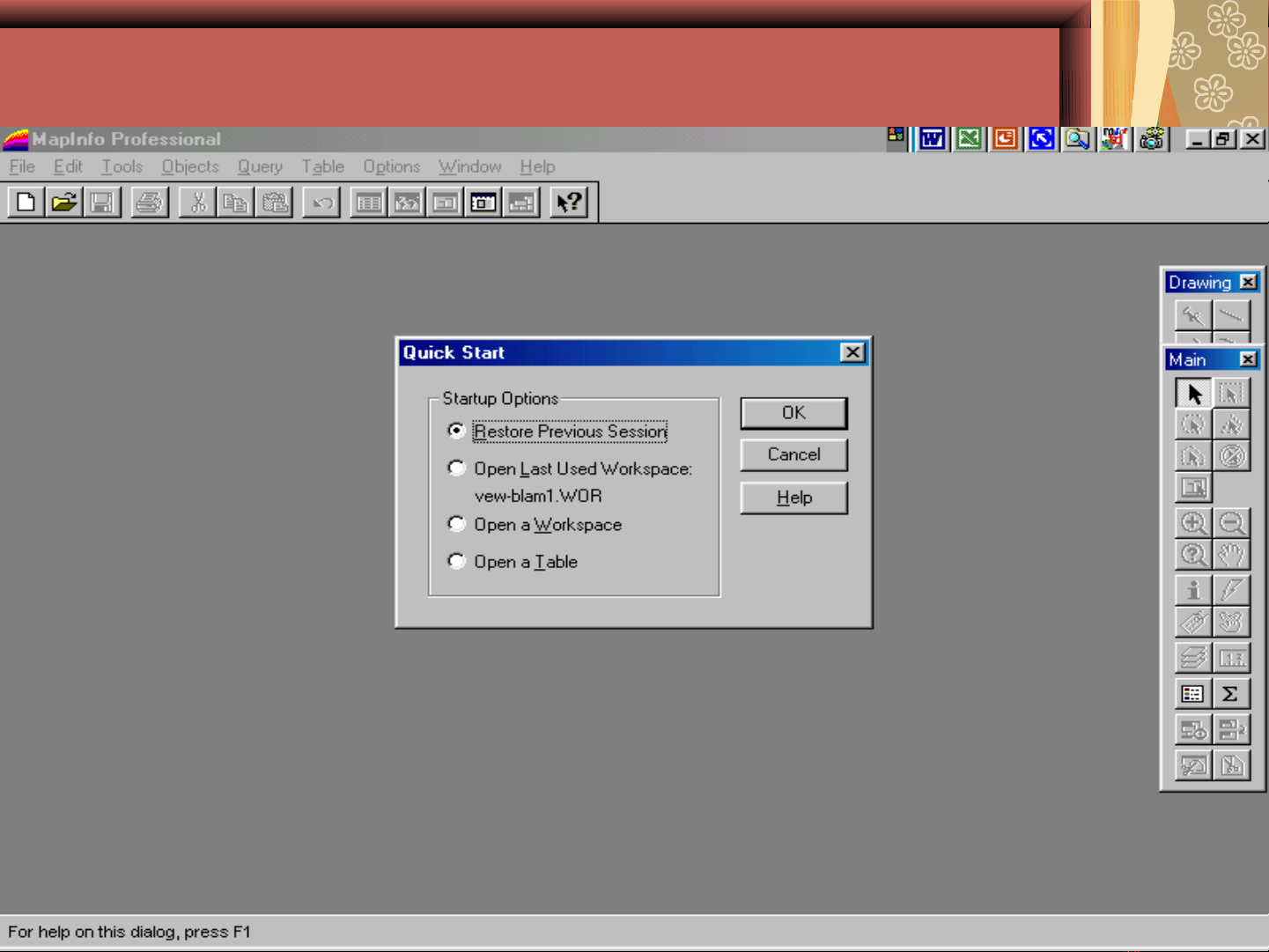Launch PowerPoint from Office shortcut bar
This screenshot has width=1269, height=952.
coord(1005,139)
